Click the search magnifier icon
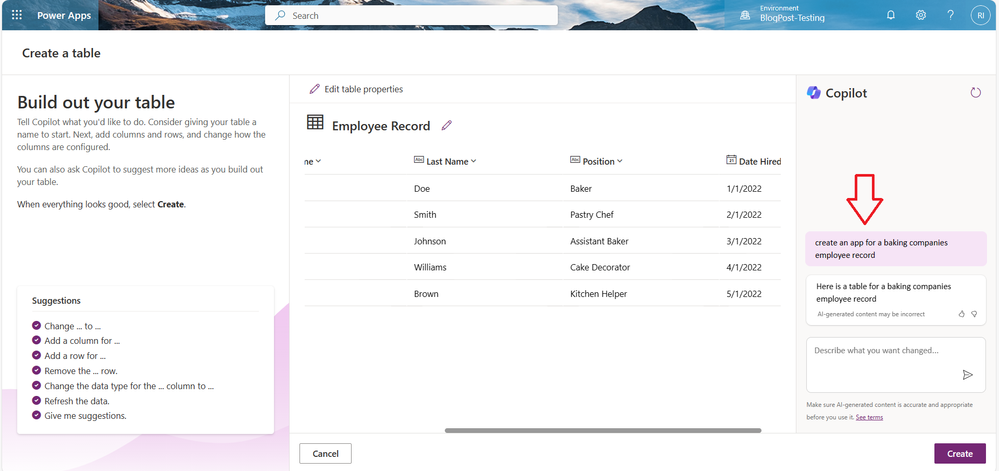Viewport: 999px width, 471px height. tap(280, 15)
